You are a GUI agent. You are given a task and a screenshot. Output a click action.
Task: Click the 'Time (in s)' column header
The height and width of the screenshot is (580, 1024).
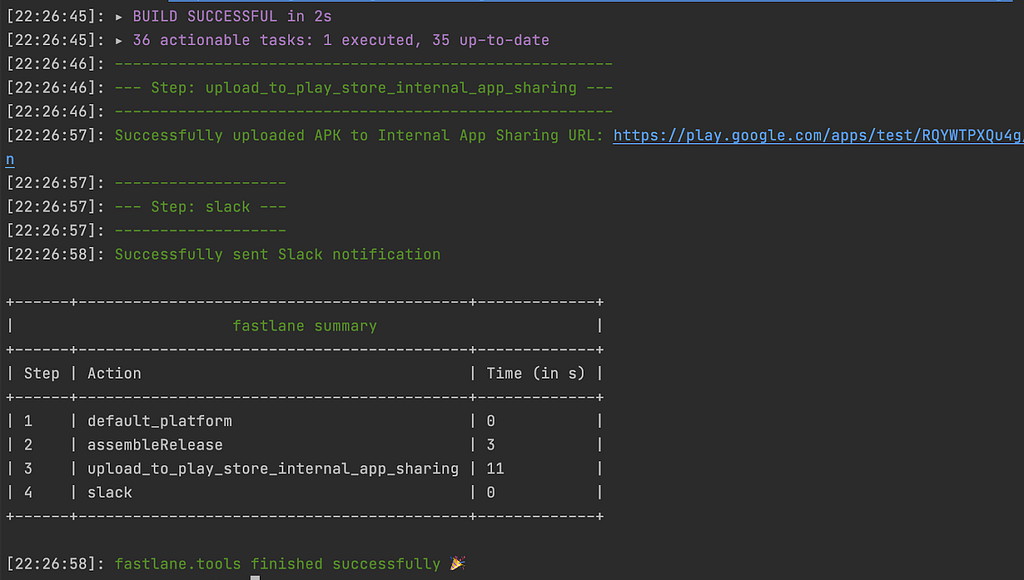536,374
